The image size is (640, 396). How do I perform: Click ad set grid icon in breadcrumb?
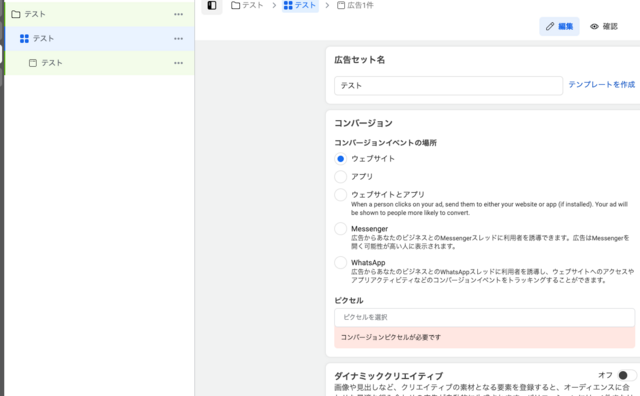[x=288, y=5]
